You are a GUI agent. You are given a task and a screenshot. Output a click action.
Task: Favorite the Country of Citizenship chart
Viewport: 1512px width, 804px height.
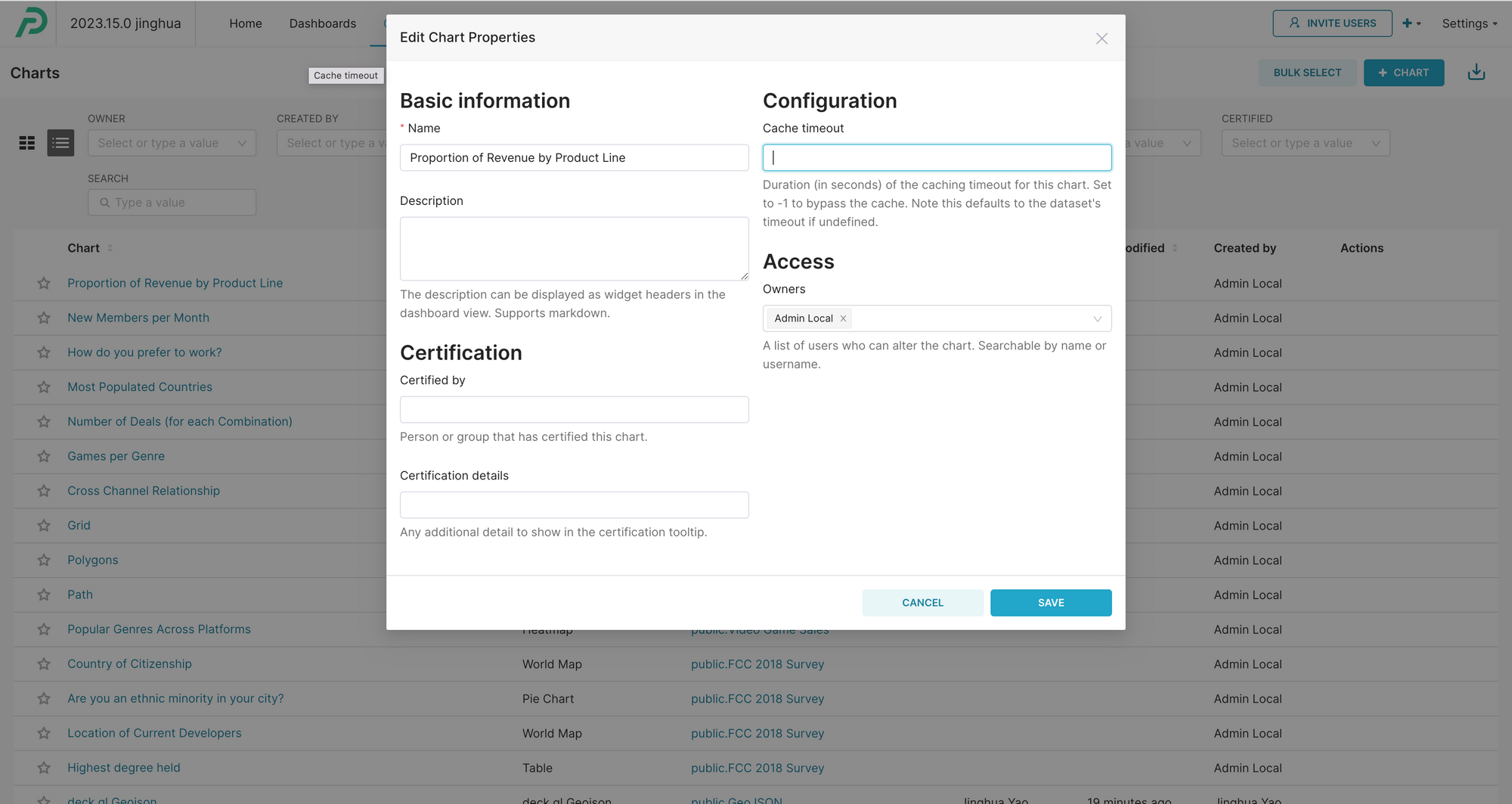43,663
